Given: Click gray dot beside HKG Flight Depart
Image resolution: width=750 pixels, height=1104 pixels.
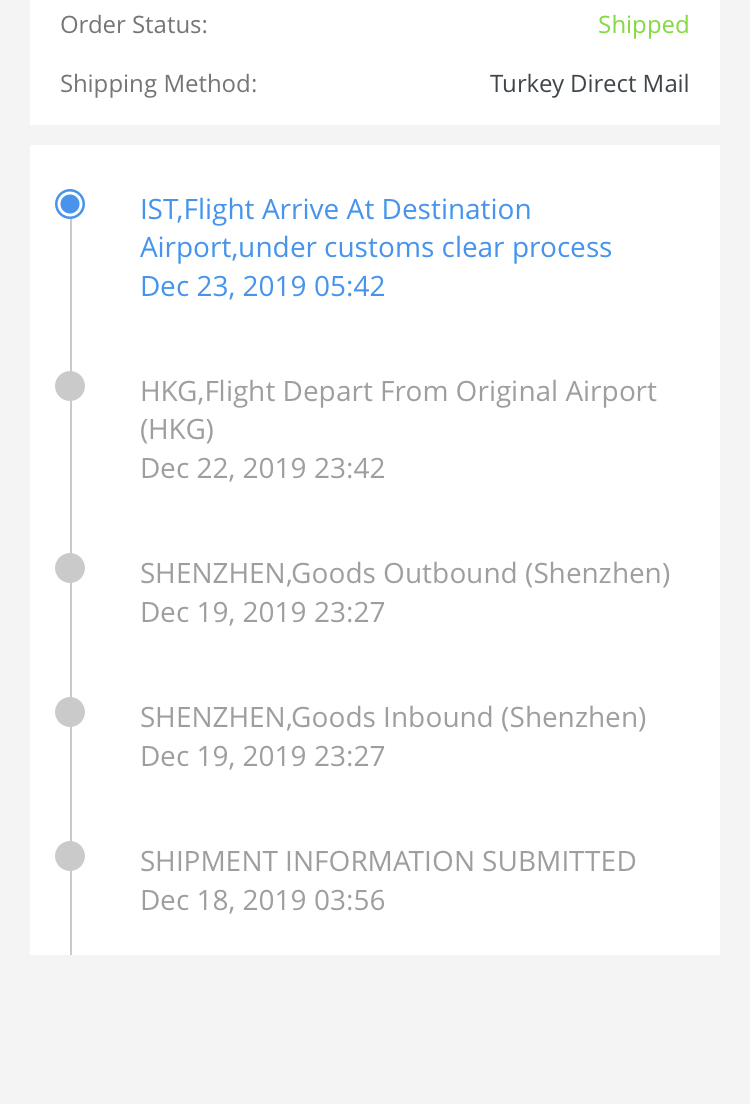Looking at the screenshot, I should tap(70, 386).
